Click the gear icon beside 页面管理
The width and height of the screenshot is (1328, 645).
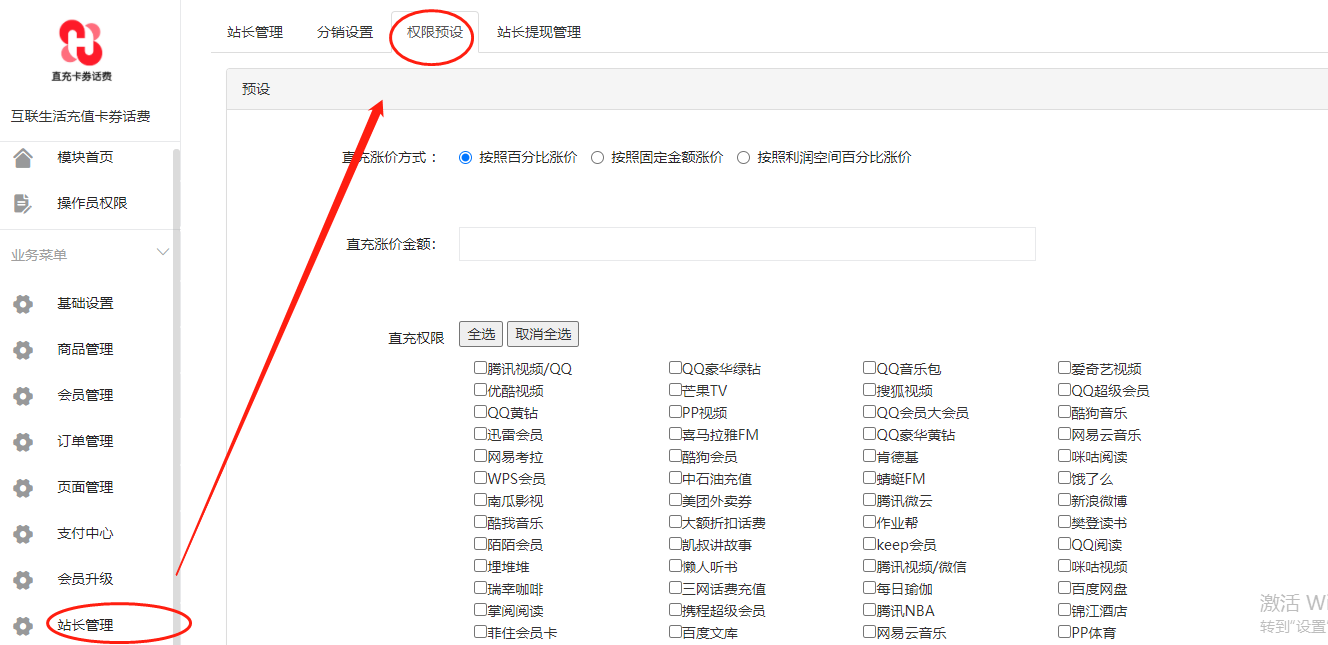pos(22,488)
